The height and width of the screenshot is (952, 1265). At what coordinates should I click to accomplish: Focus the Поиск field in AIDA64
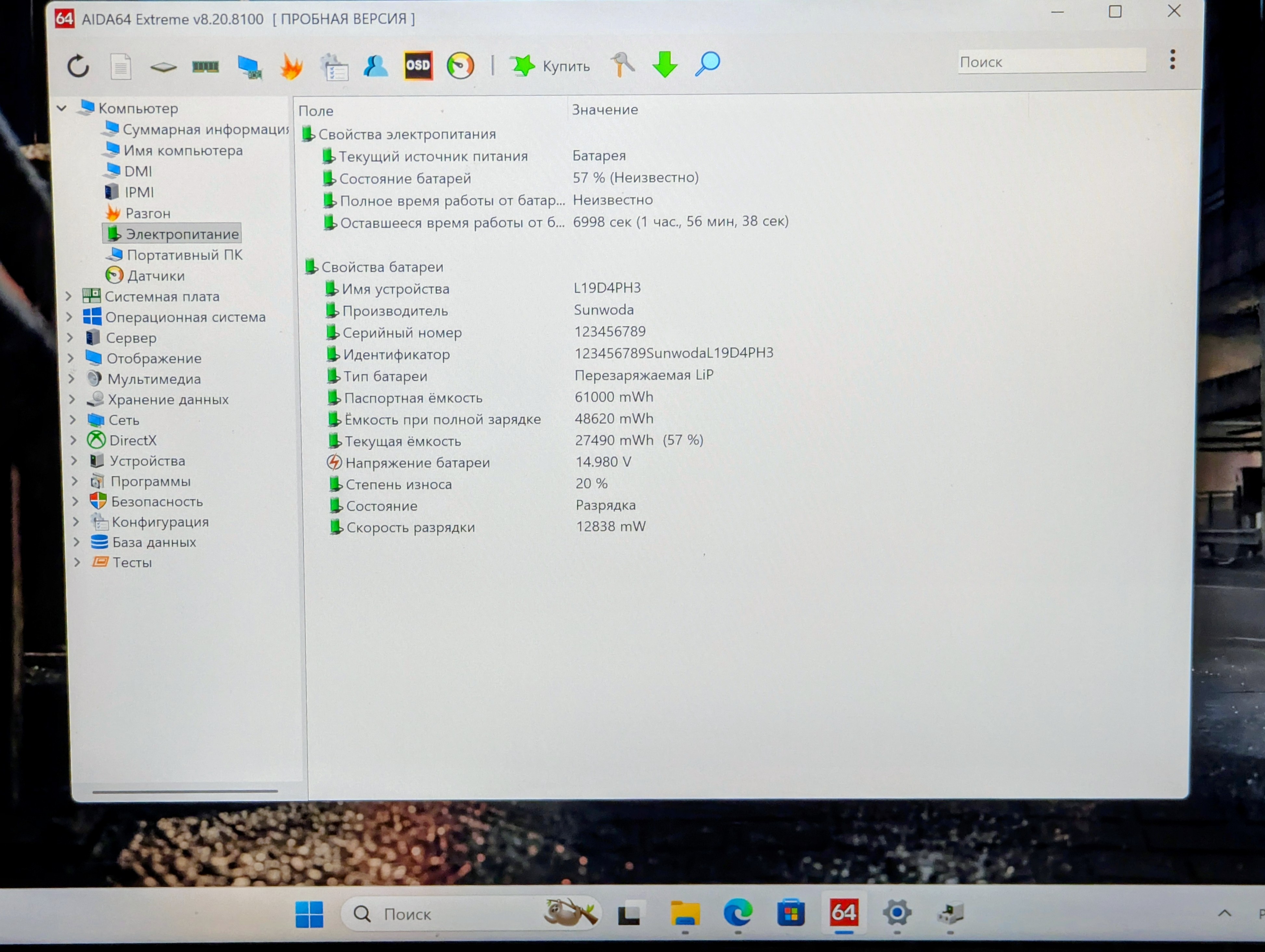click(1052, 61)
